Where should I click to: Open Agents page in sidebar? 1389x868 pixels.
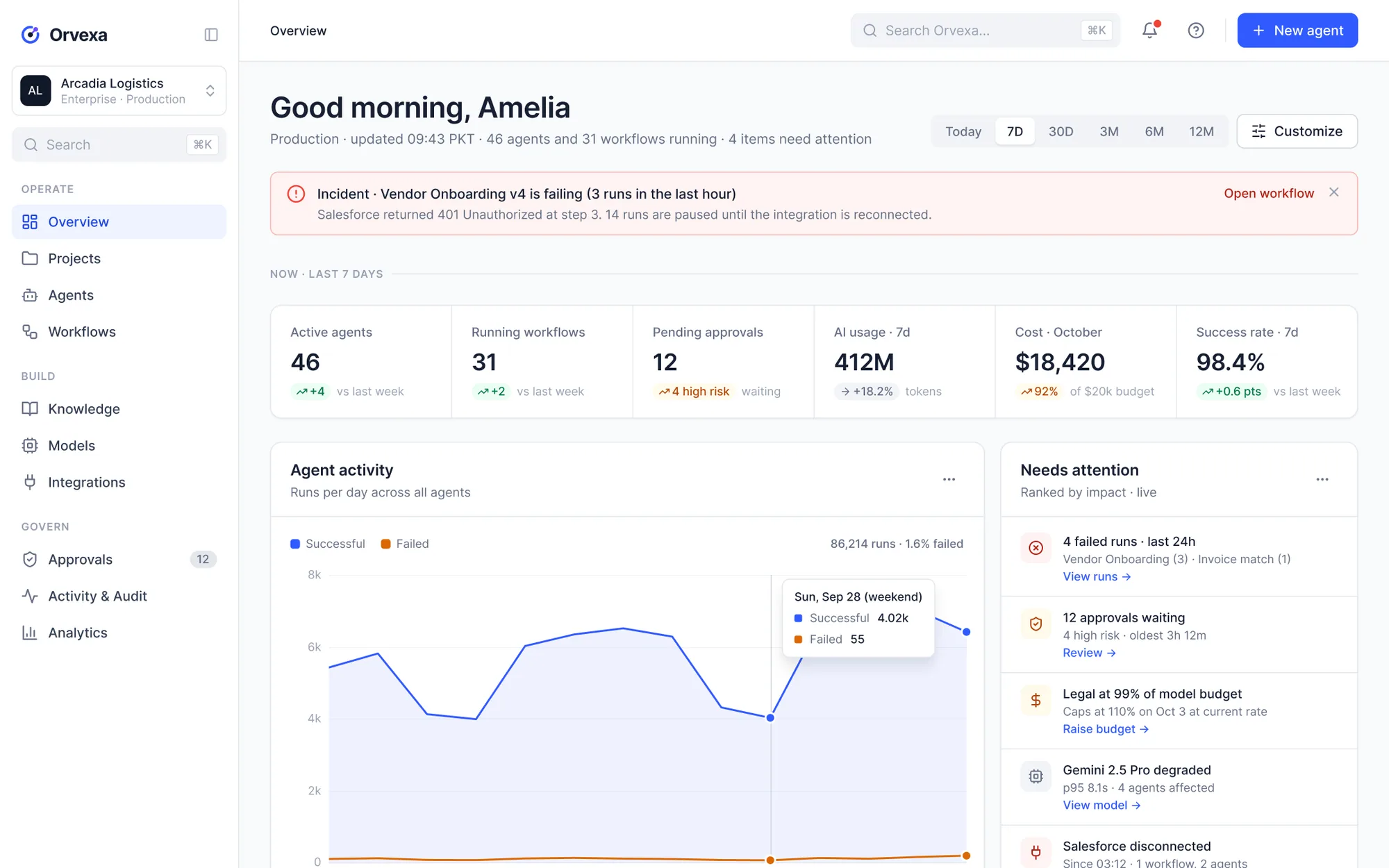(119, 295)
